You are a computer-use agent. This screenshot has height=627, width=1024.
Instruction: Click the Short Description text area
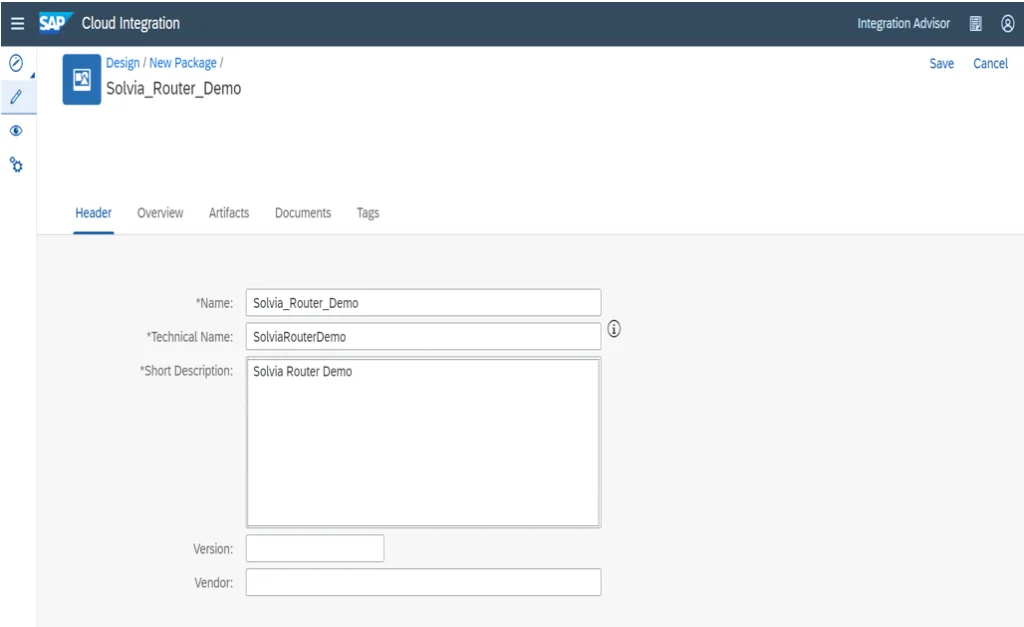pos(423,441)
